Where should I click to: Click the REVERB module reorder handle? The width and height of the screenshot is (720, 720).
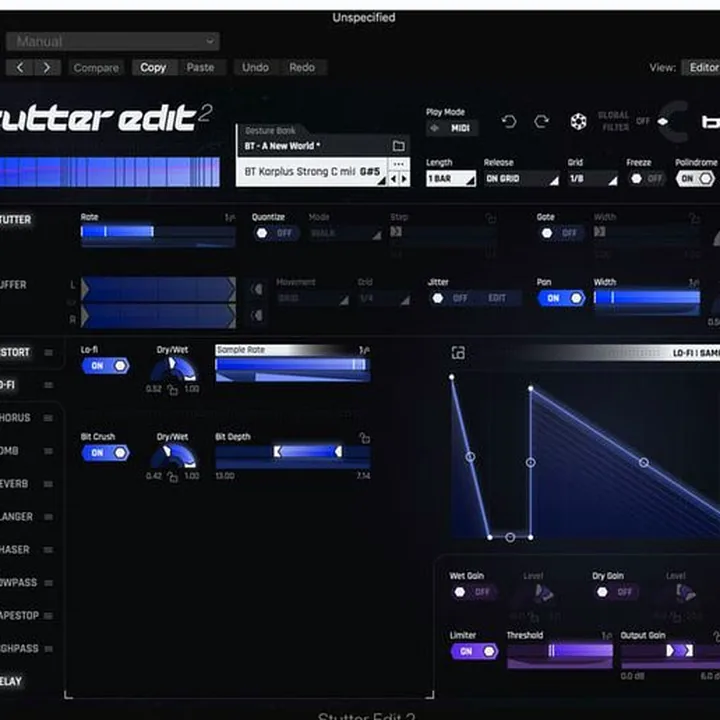48,484
